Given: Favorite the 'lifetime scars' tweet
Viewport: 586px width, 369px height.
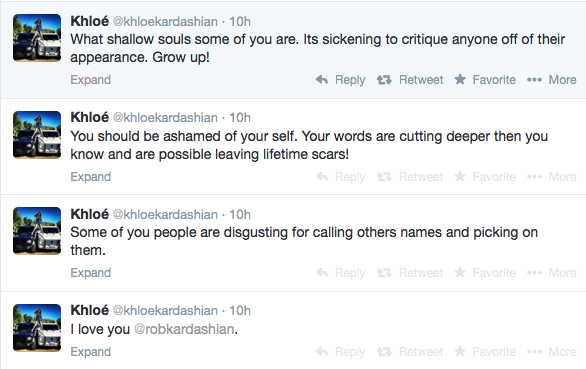Looking at the screenshot, I should click(485, 176).
